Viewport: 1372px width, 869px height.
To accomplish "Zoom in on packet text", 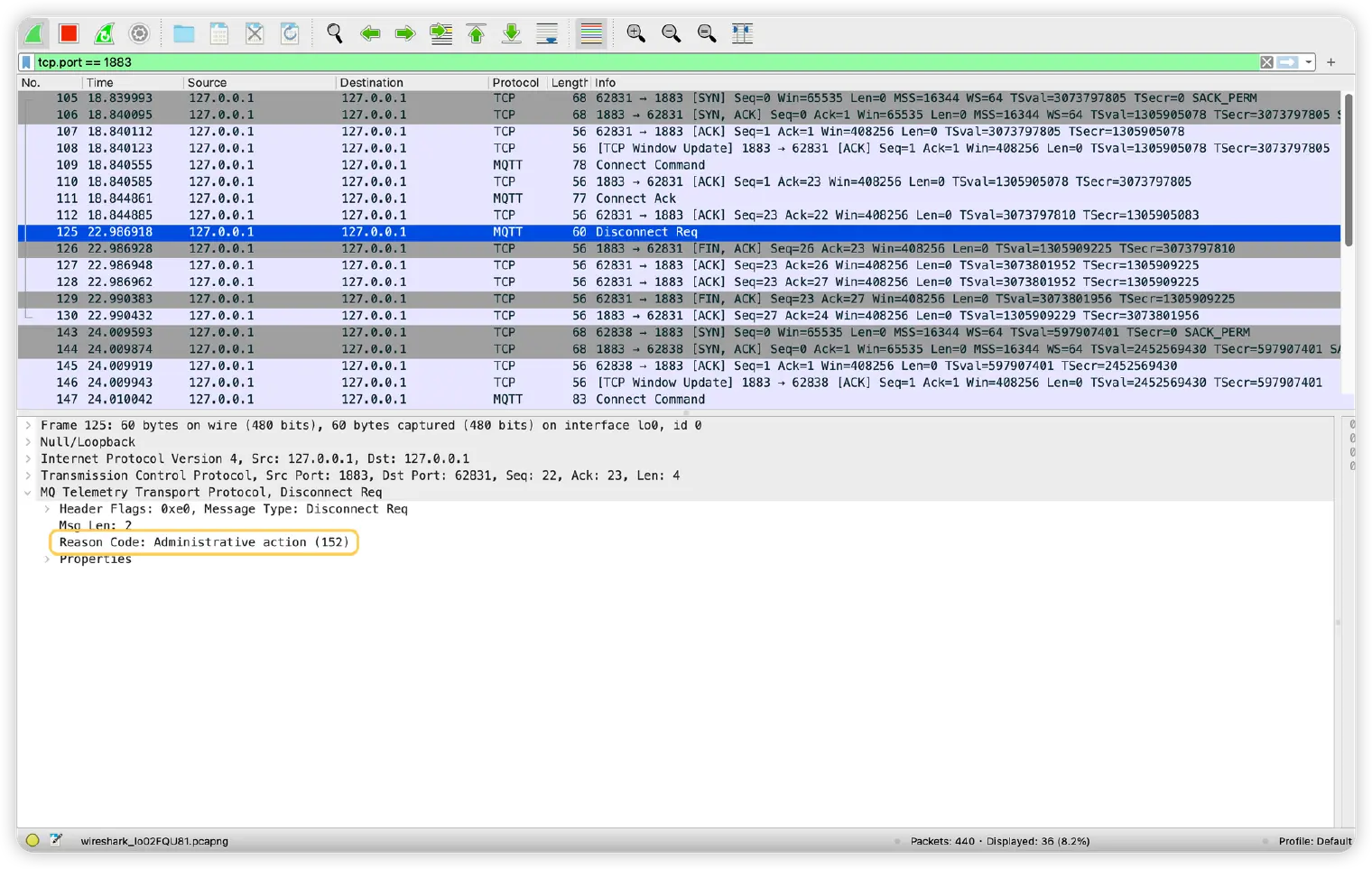I will [x=636, y=33].
